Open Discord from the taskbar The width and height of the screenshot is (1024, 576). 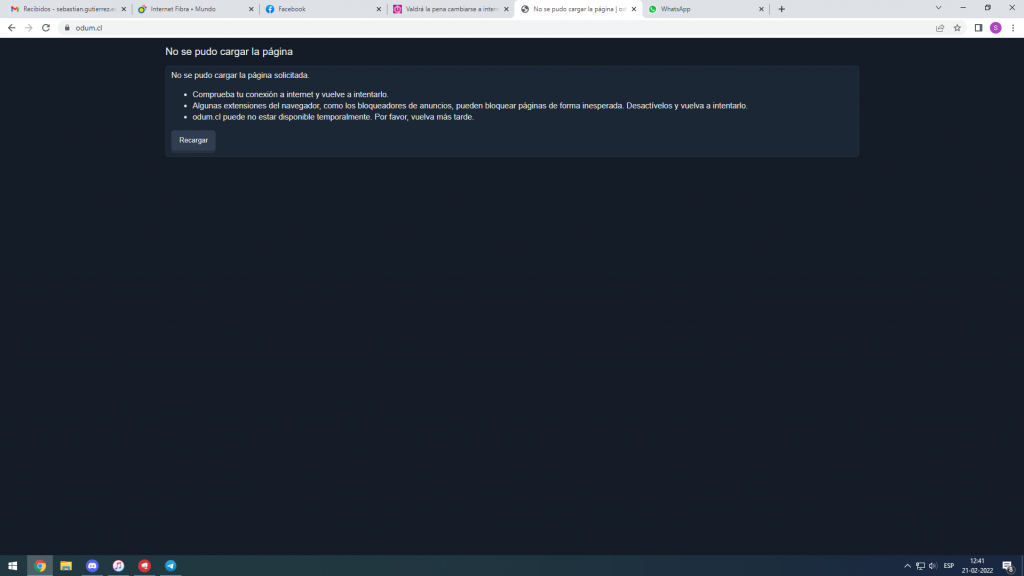[x=92, y=566]
